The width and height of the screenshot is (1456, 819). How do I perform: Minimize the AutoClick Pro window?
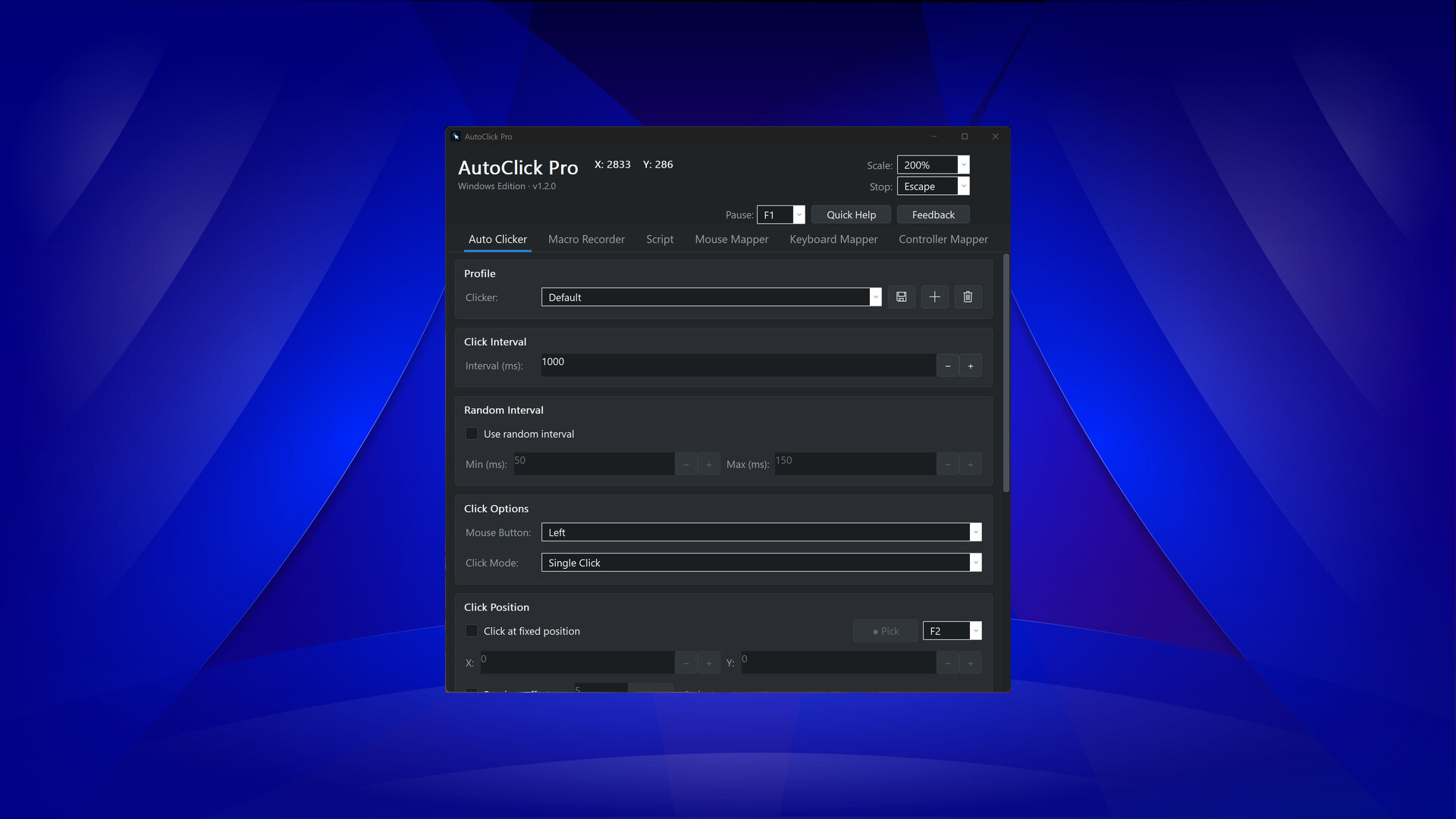pos(934,136)
